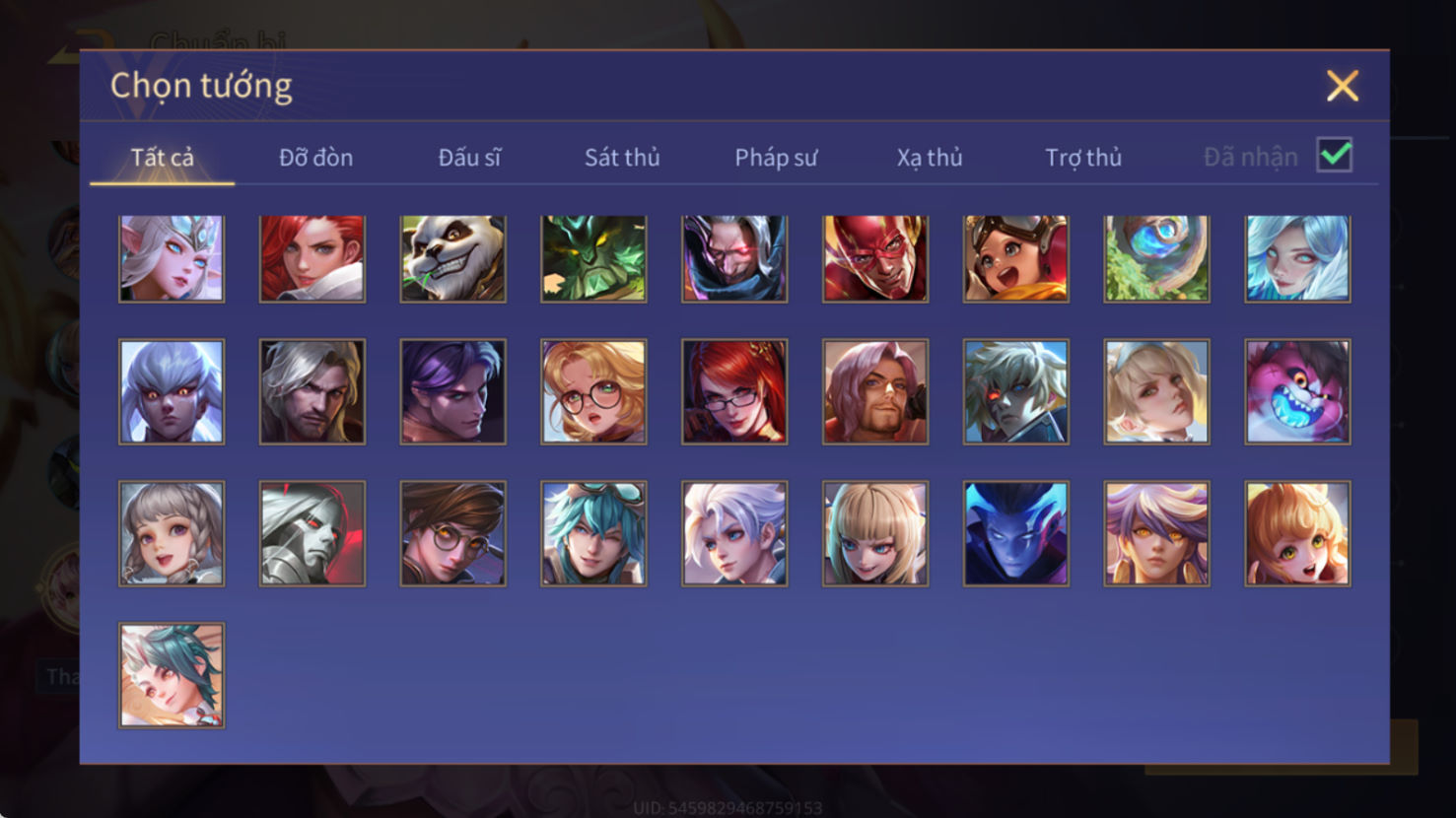Pick the hooded man with glowing red eye
1456x818 pixels.
point(734,258)
